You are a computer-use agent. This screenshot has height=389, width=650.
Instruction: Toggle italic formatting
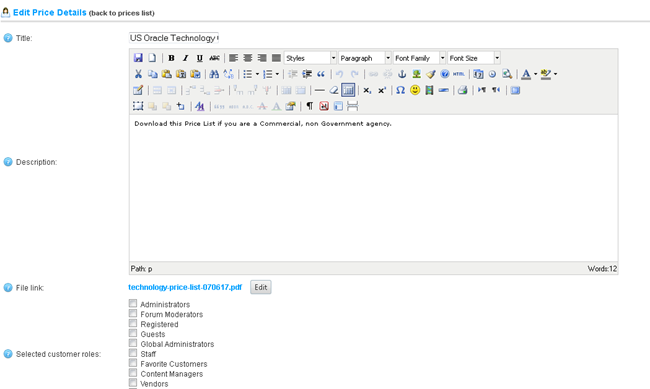coord(185,58)
